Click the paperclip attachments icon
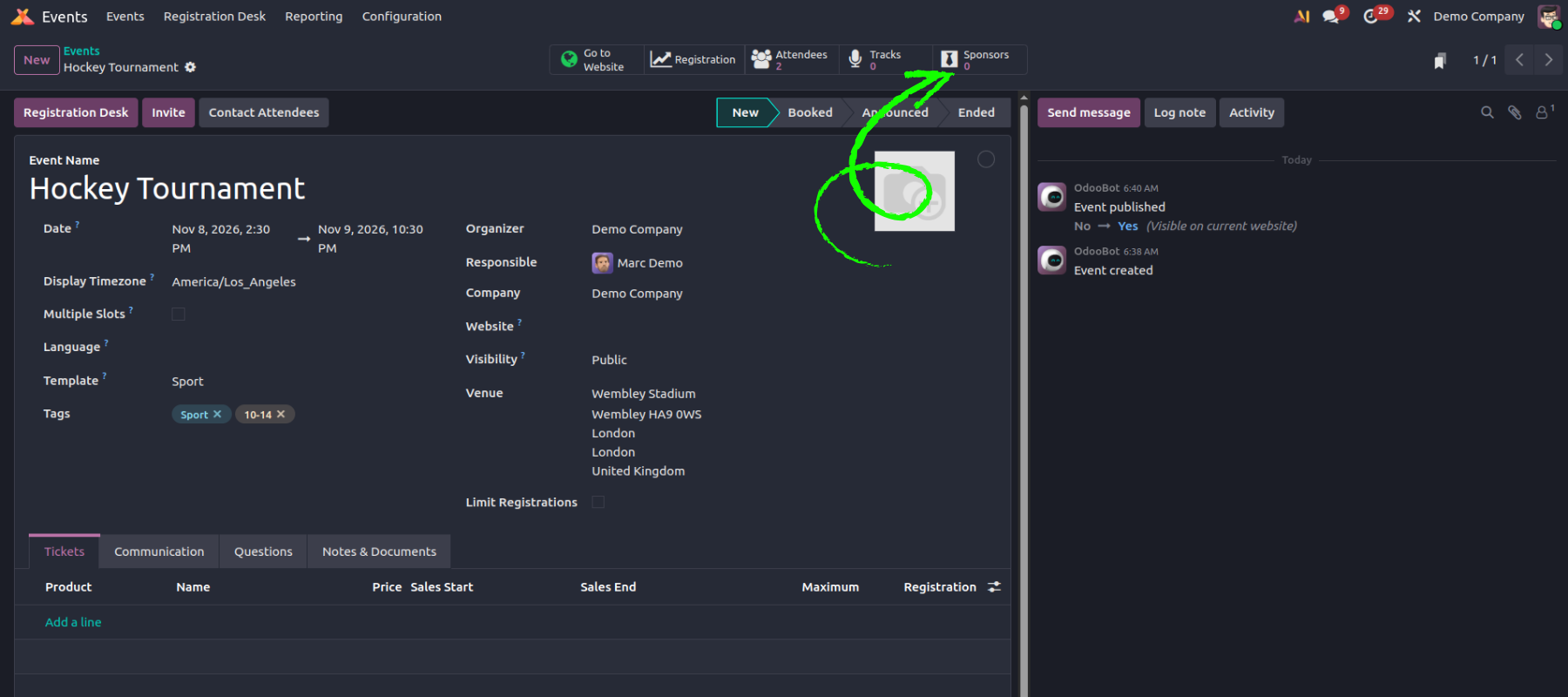This screenshot has width=1568, height=697. tap(1515, 112)
